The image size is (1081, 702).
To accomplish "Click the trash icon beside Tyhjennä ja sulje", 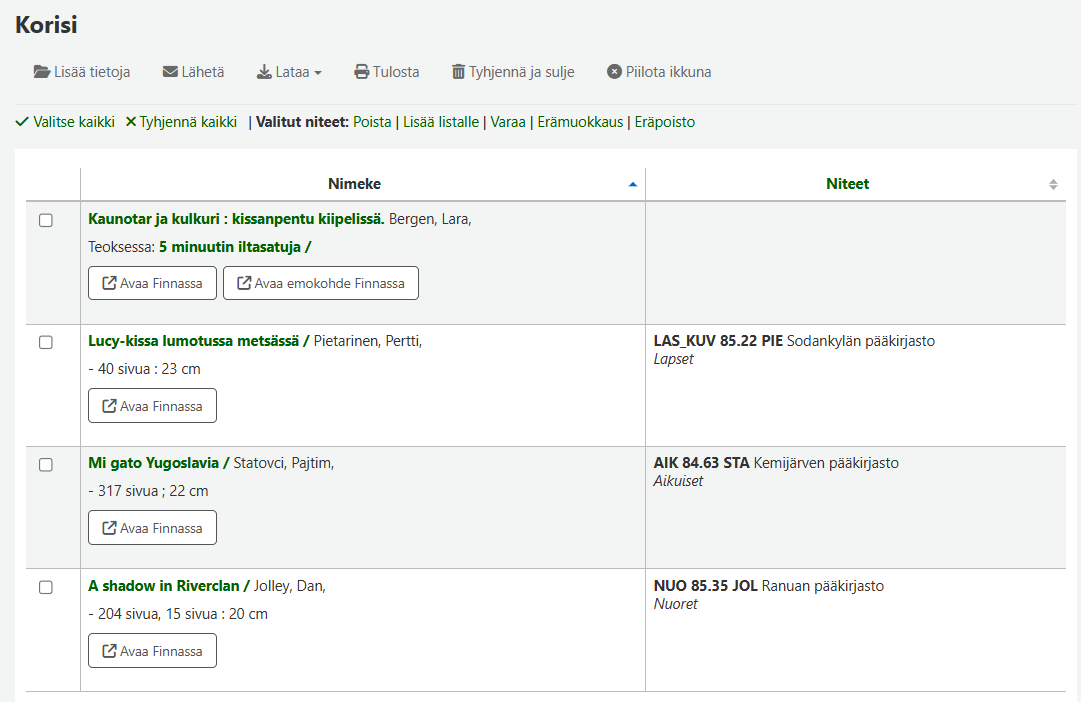I will (458, 72).
